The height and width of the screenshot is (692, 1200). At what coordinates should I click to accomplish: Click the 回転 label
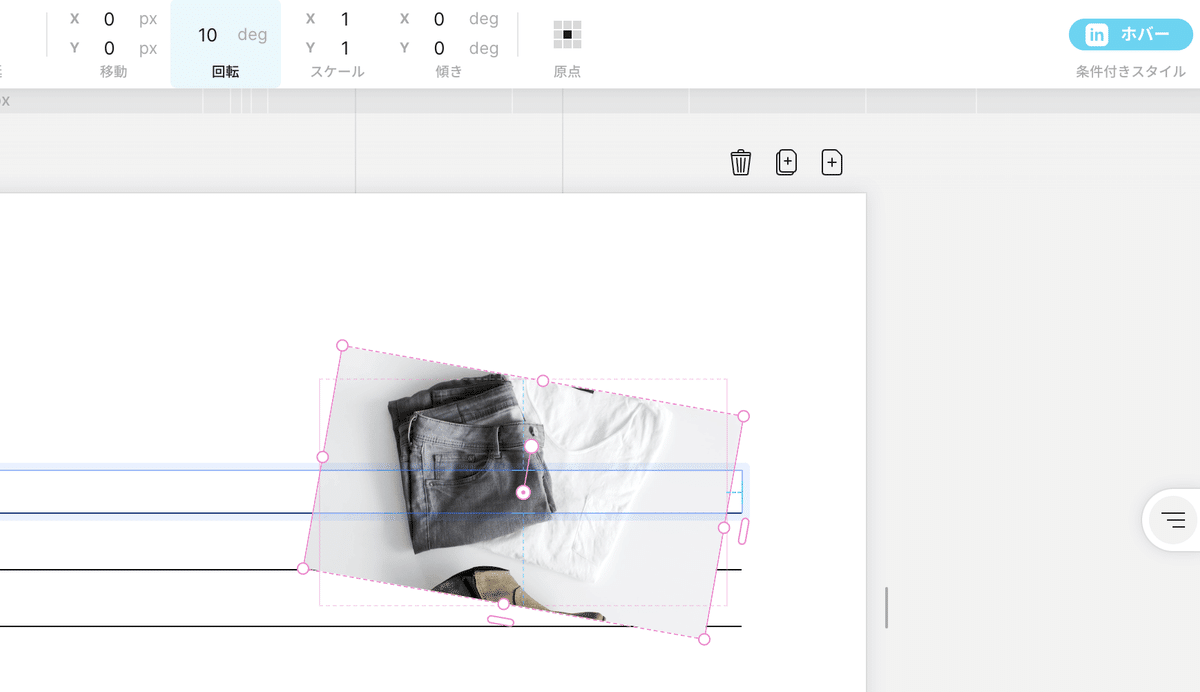pyautogui.click(x=225, y=72)
